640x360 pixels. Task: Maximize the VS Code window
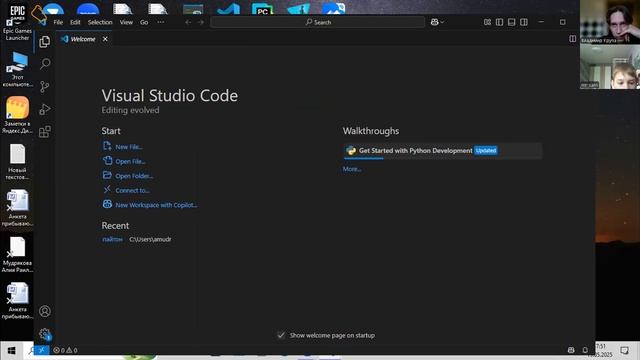[562, 22]
